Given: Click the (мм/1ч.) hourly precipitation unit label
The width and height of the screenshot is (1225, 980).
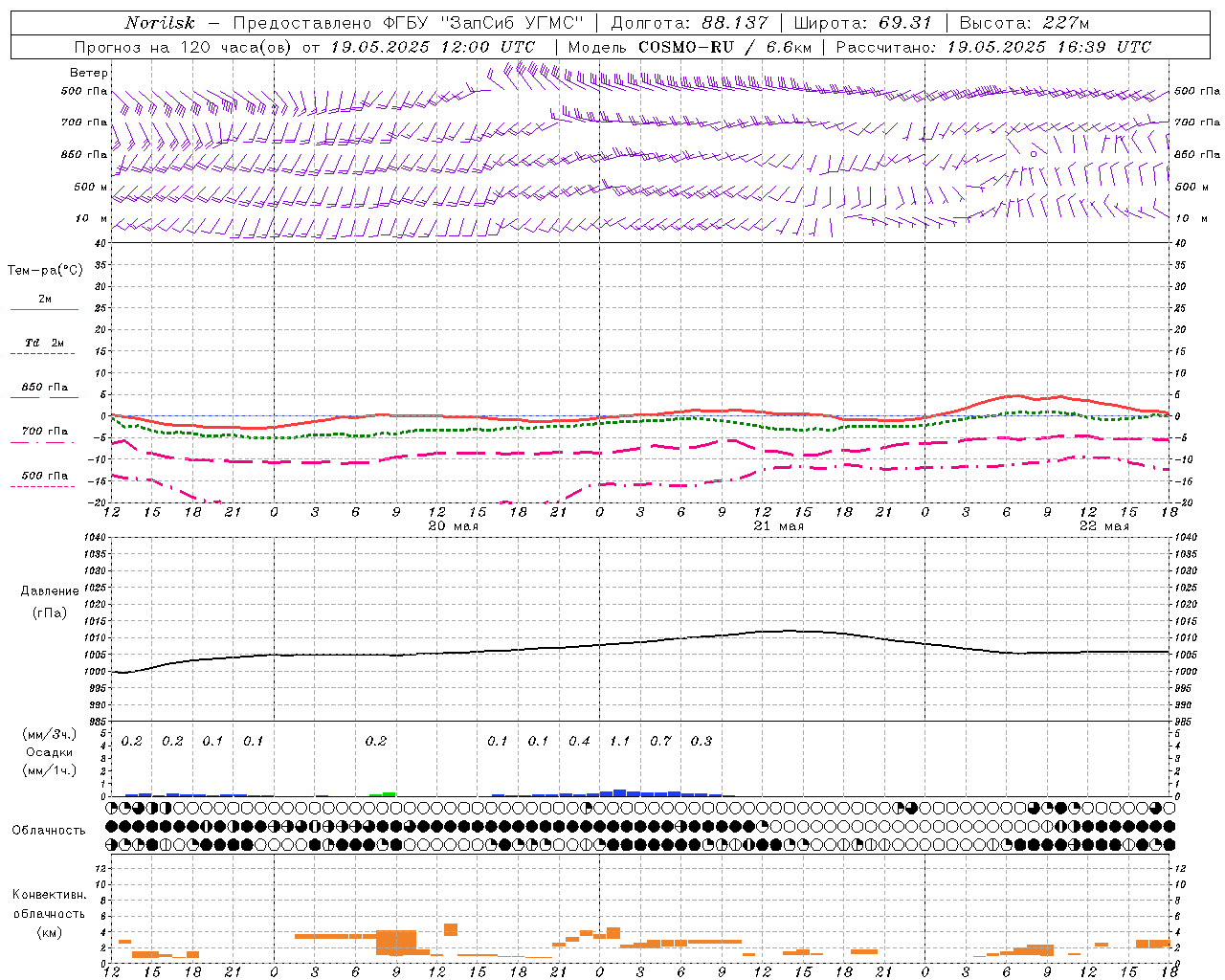Looking at the screenshot, I should point(50,769).
